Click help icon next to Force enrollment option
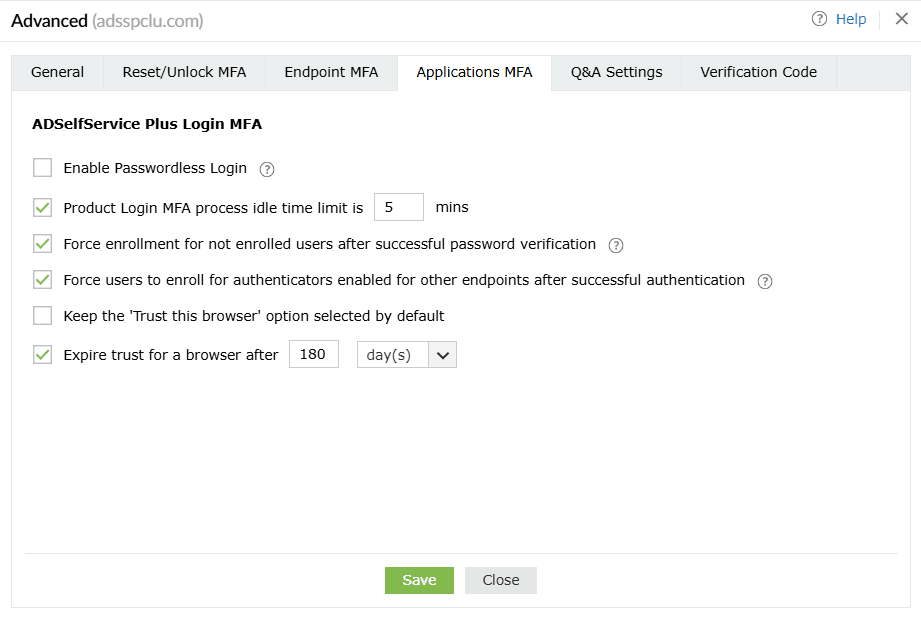Viewport: 921px width, 617px height. click(x=616, y=245)
